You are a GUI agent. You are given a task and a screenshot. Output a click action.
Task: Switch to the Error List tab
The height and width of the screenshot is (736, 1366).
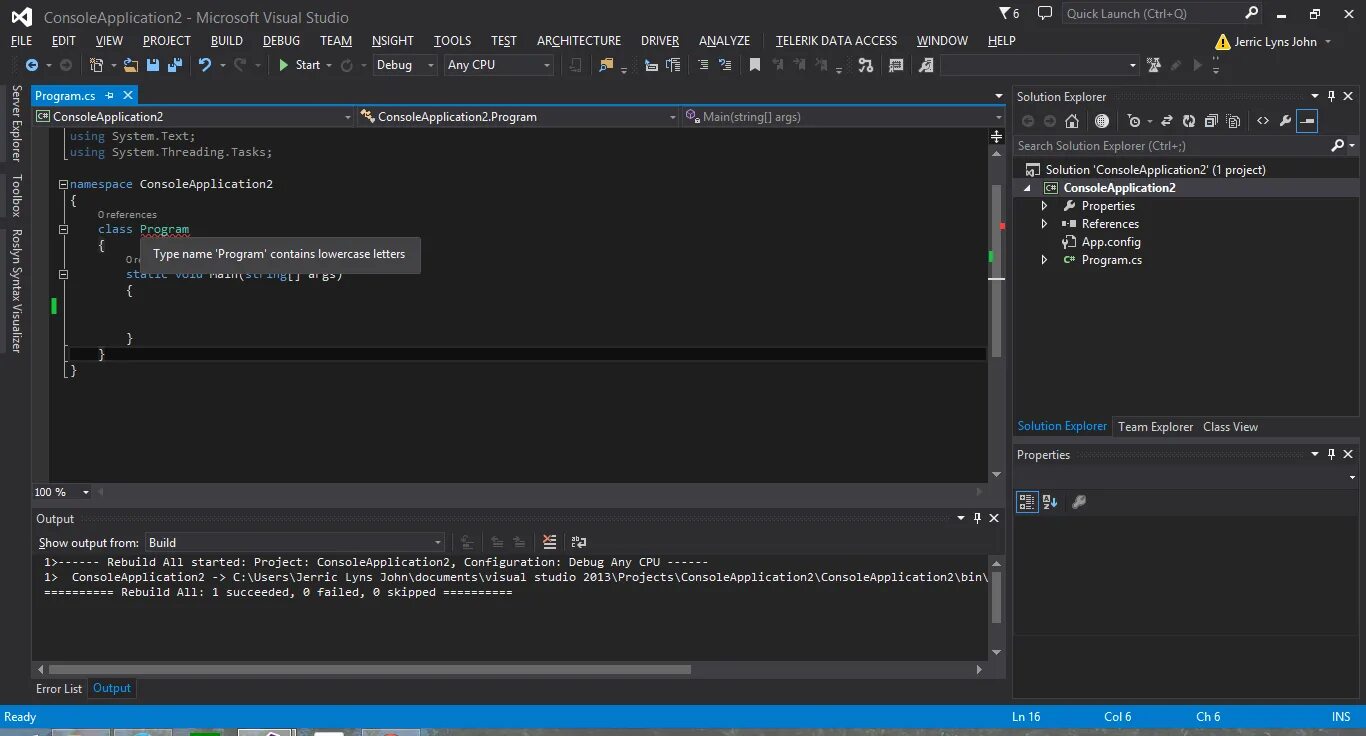tap(59, 688)
